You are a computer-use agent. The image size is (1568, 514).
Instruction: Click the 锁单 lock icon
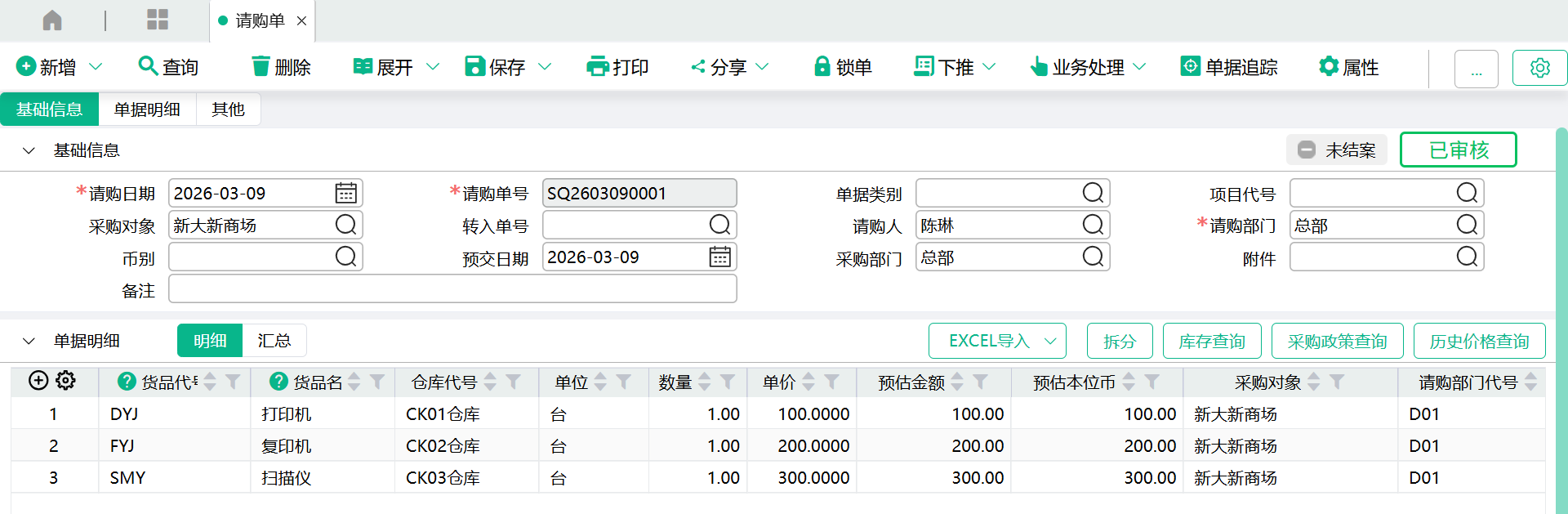pyautogui.click(x=822, y=66)
